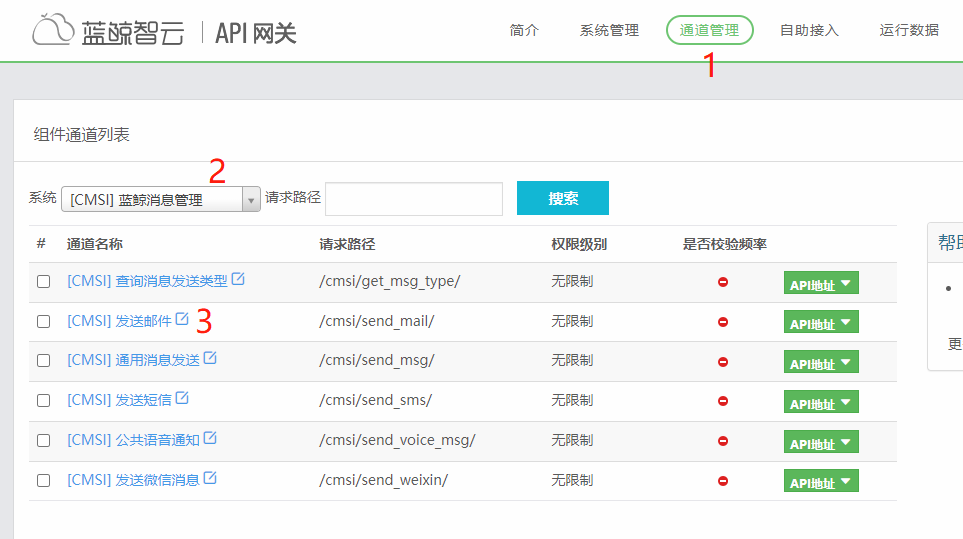Open edit icon beside 发送微信消息
963x539 pixels.
[210, 478]
